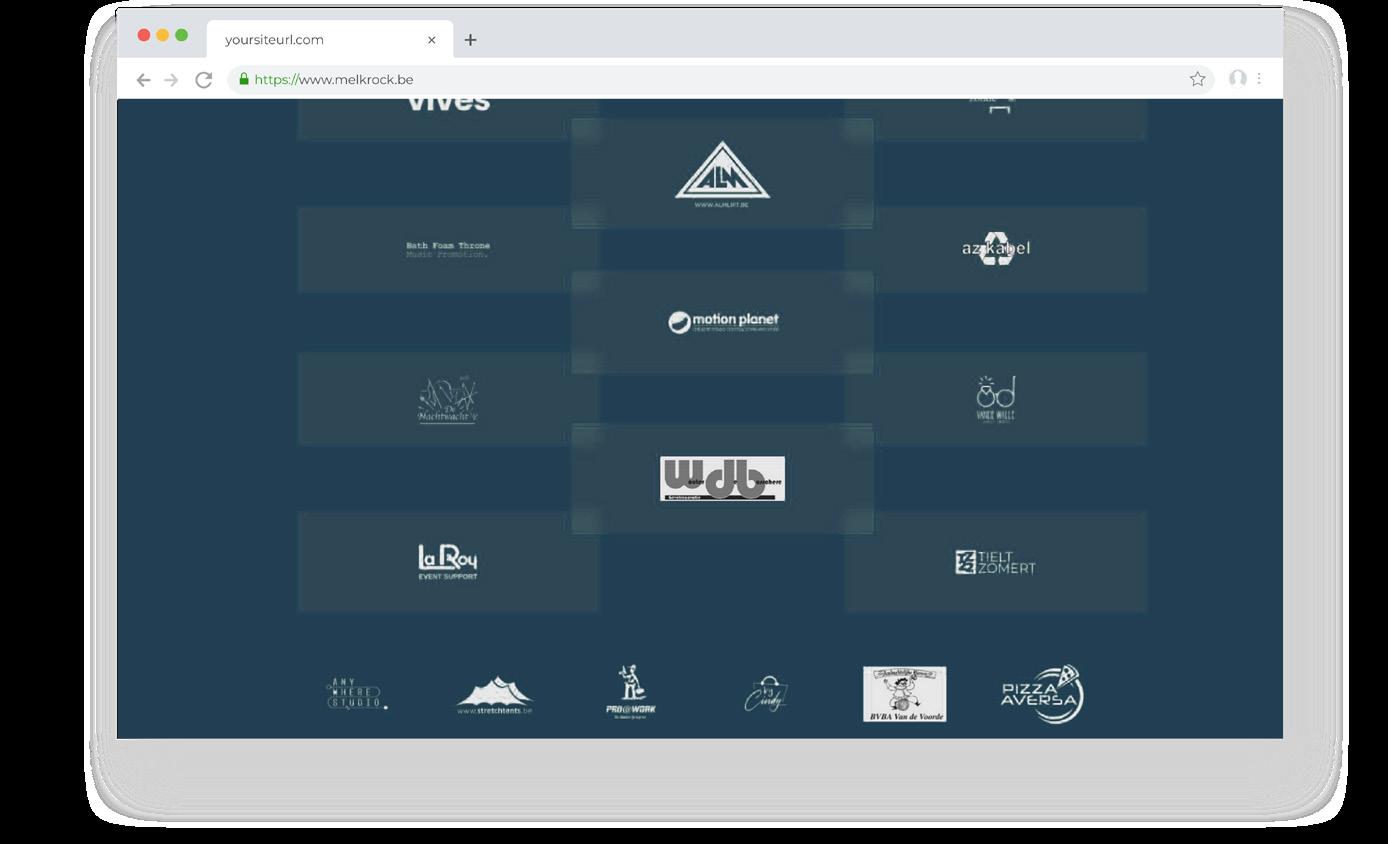Screen dimensions: 1388x844
Task: Open the WDB sponsor logo
Action: 722,479
